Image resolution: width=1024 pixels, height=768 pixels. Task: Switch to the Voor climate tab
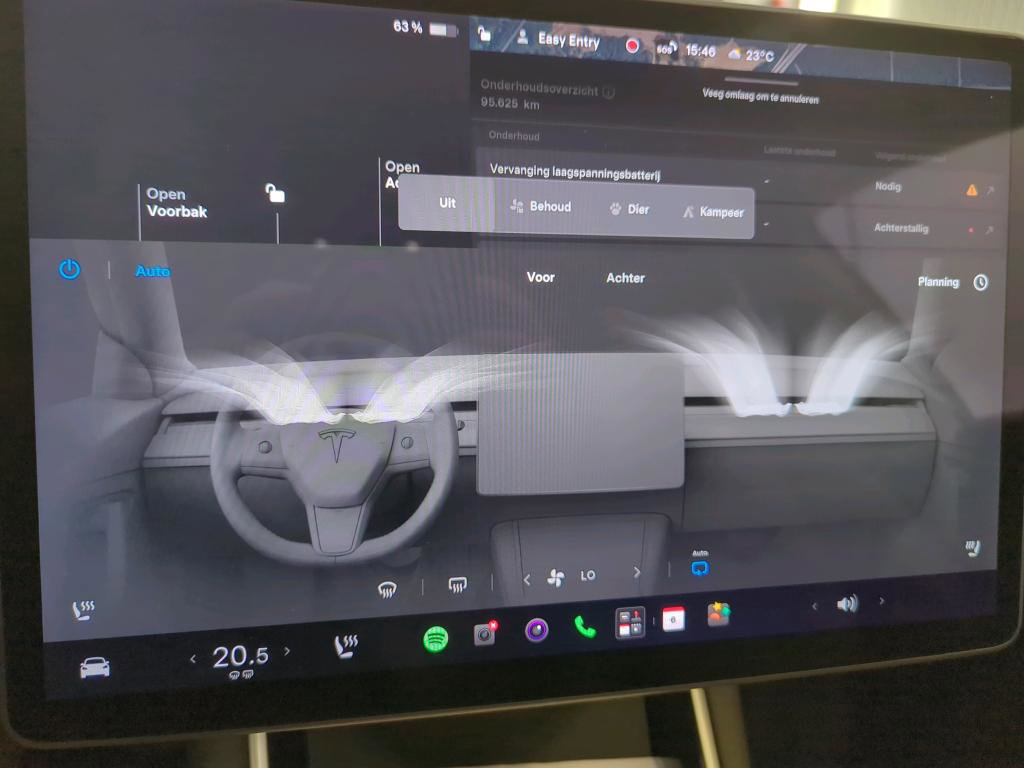[x=541, y=277]
